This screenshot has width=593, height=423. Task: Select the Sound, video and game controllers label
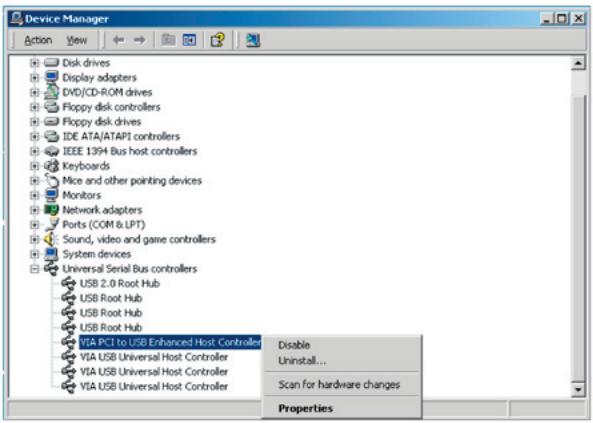[139, 239]
